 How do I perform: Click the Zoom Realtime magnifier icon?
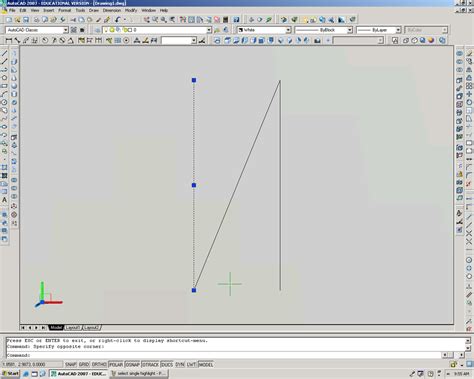(155, 20)
